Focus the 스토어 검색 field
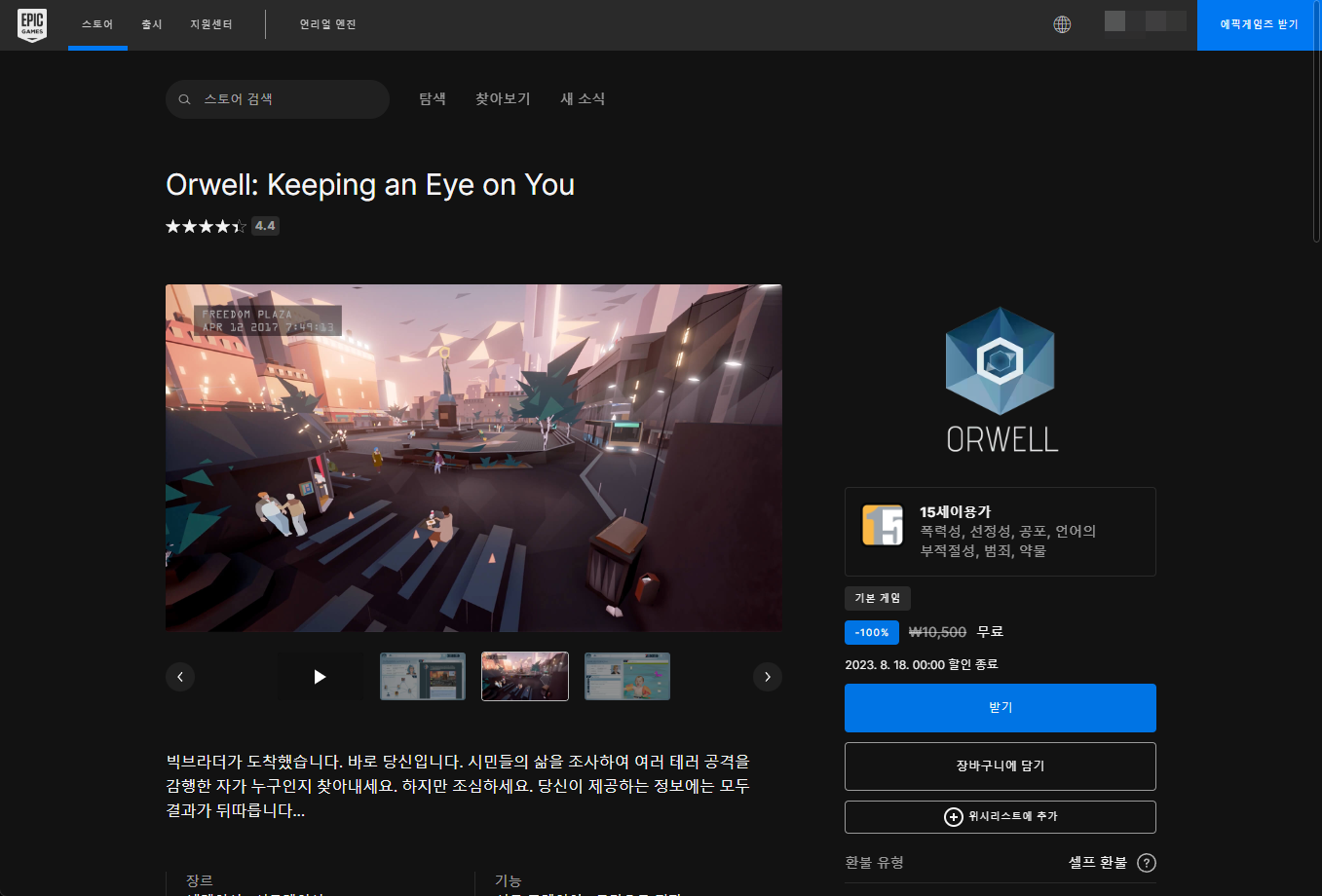Viewport: 1322px width, 896px height. 278,99
